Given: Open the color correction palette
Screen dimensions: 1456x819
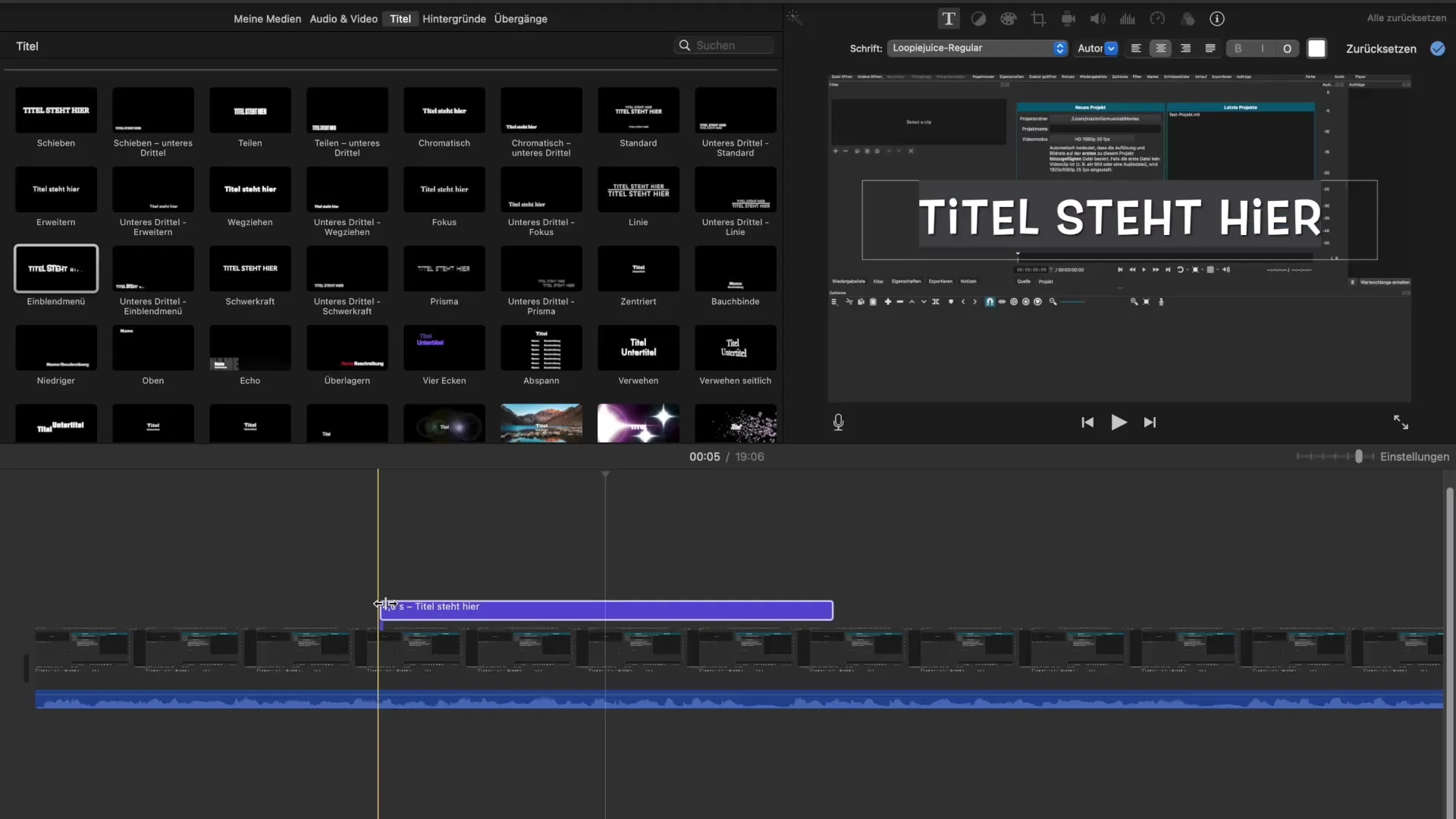Looking at the screenshot, I should tap(1008, 19).
